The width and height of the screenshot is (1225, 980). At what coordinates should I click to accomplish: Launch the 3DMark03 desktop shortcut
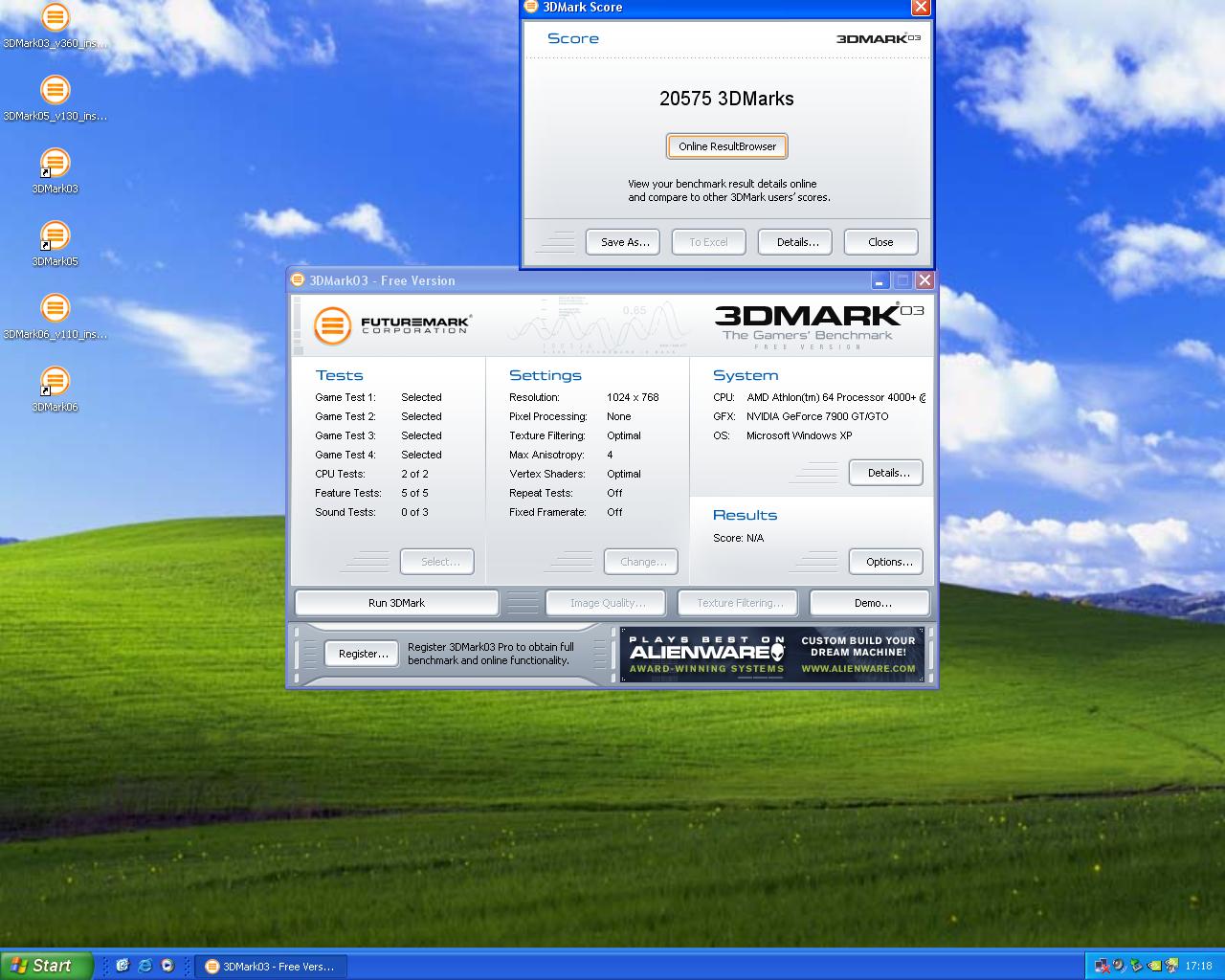coord(56,172)
